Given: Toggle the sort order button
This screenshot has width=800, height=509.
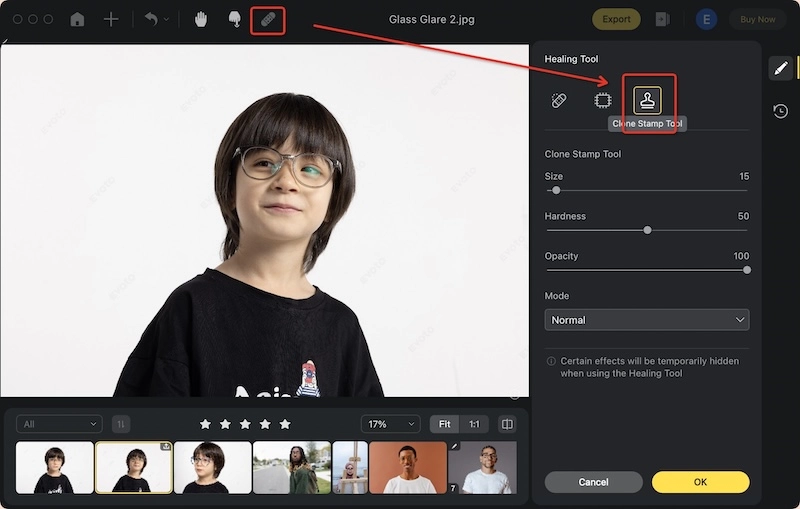Looking at the screenshot, I should [x=121, y=424].
